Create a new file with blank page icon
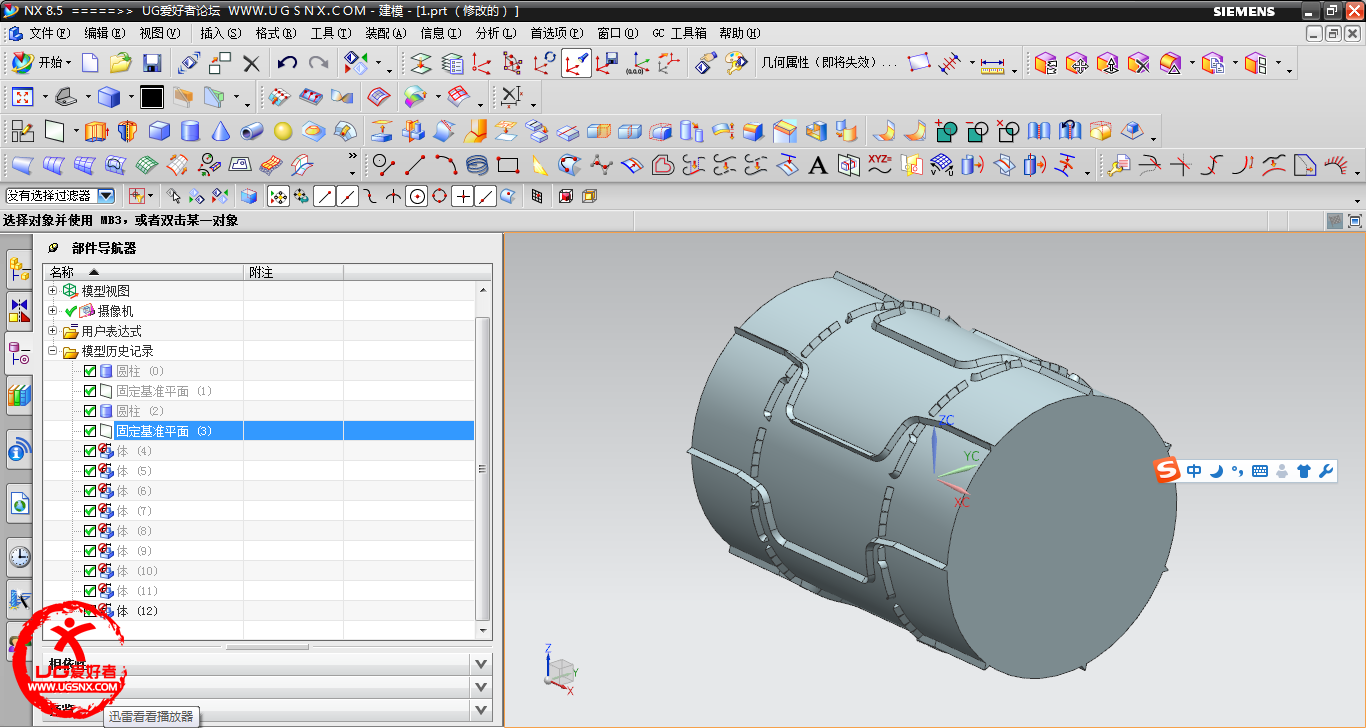This screenshot has height=728, width=1366. click(x=90, y=64)
